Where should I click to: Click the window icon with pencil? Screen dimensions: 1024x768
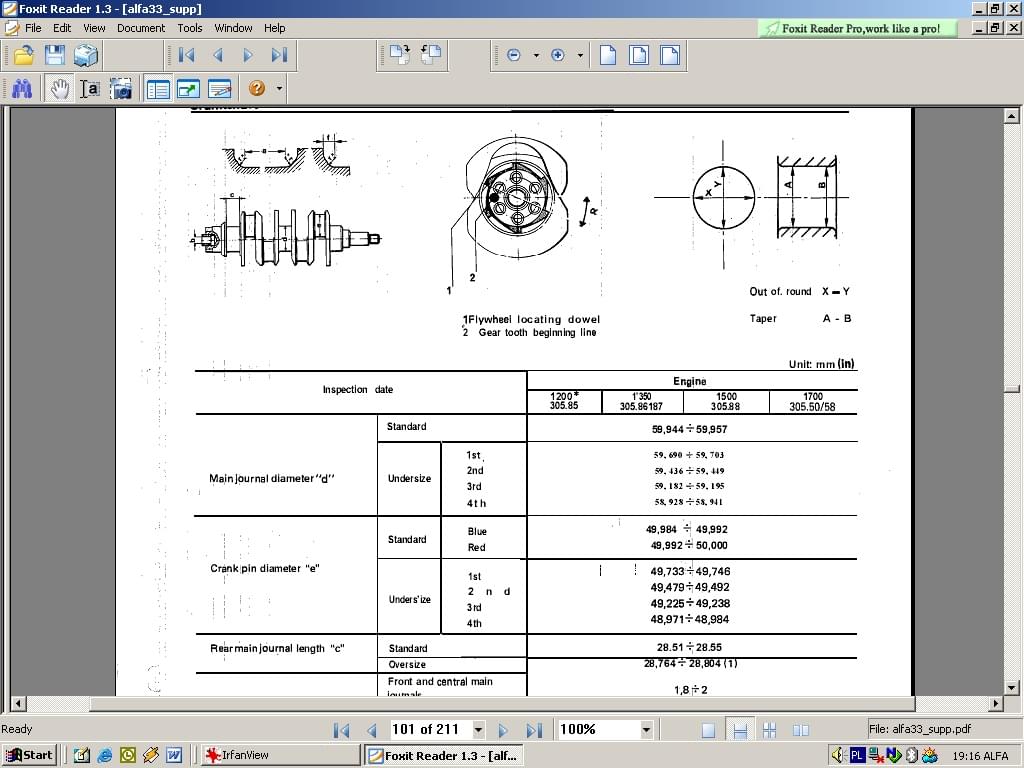point(220,88)
